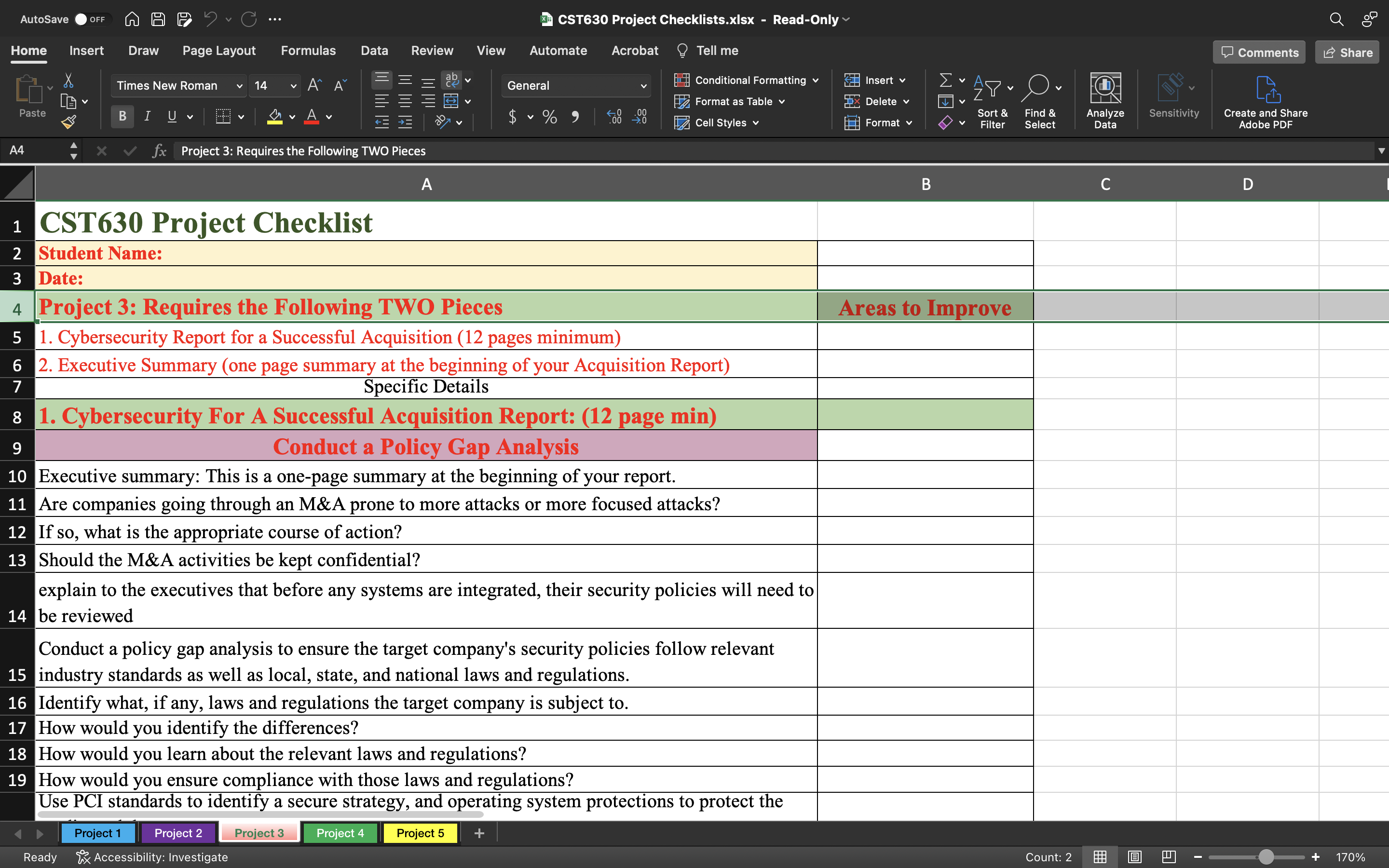Click the Home icon in title bar
The image size is (1389, 868).
coord(132,19)
